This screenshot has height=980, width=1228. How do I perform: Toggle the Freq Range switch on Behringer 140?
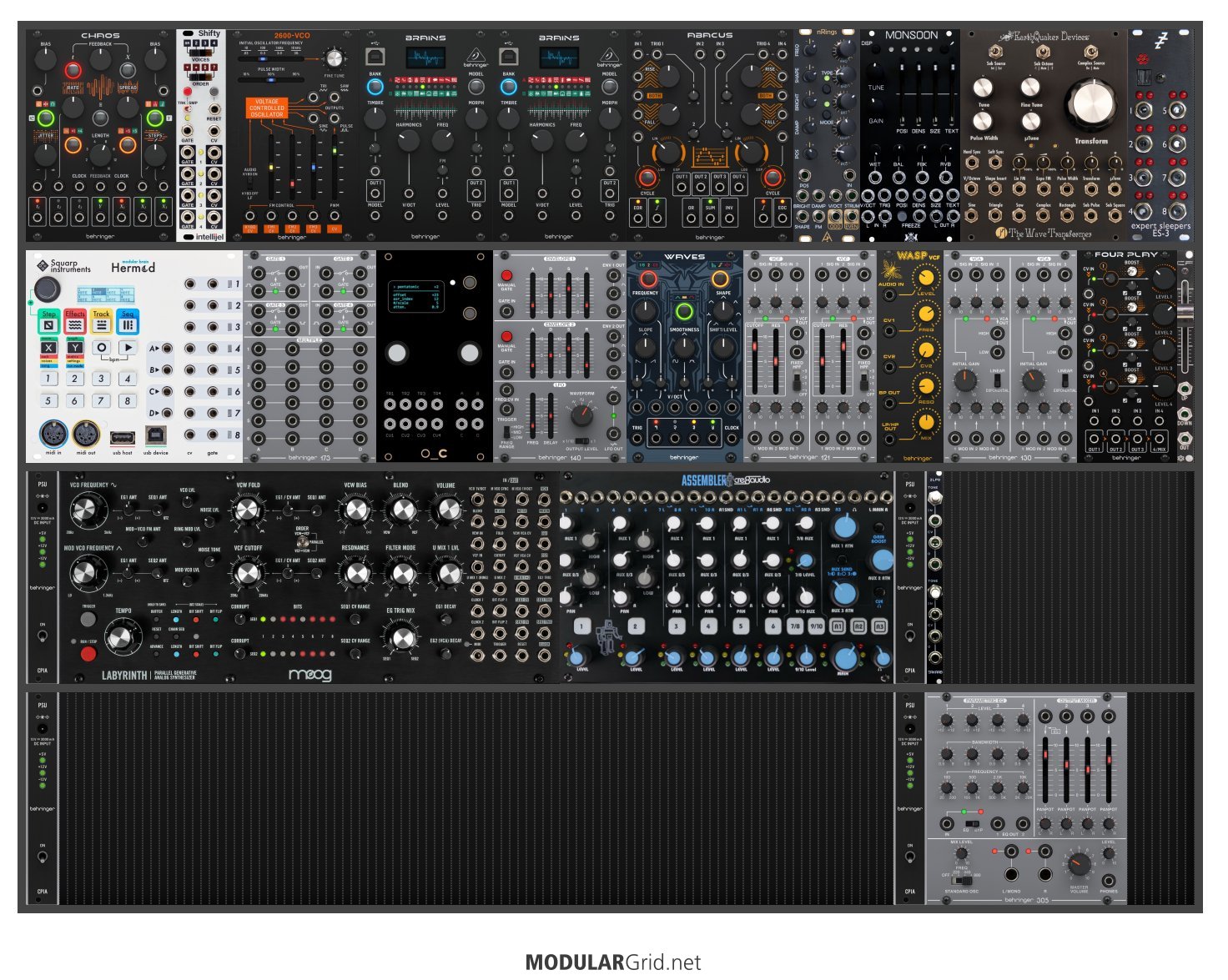[506, 432]
